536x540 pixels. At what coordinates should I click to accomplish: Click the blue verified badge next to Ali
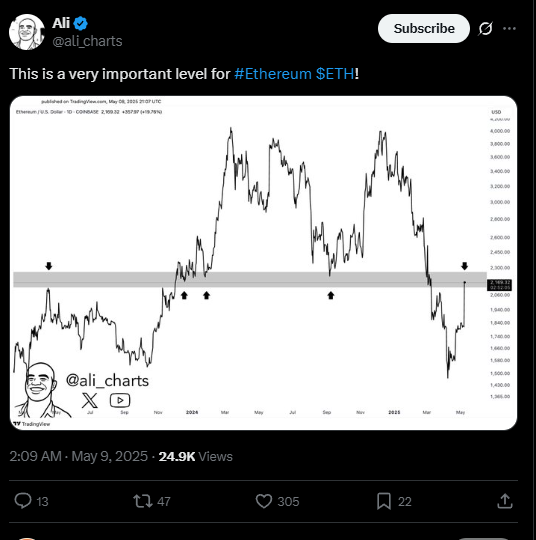point(81,23)
